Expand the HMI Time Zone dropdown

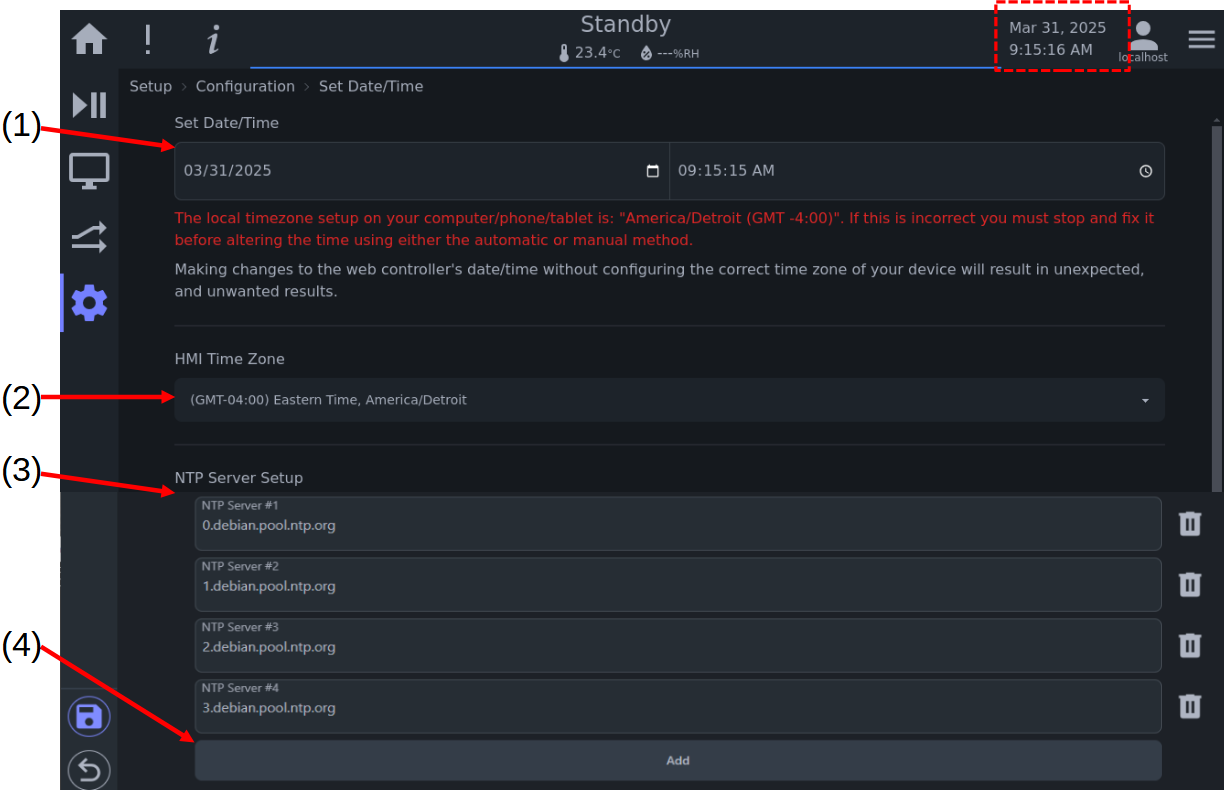(669, 400)
